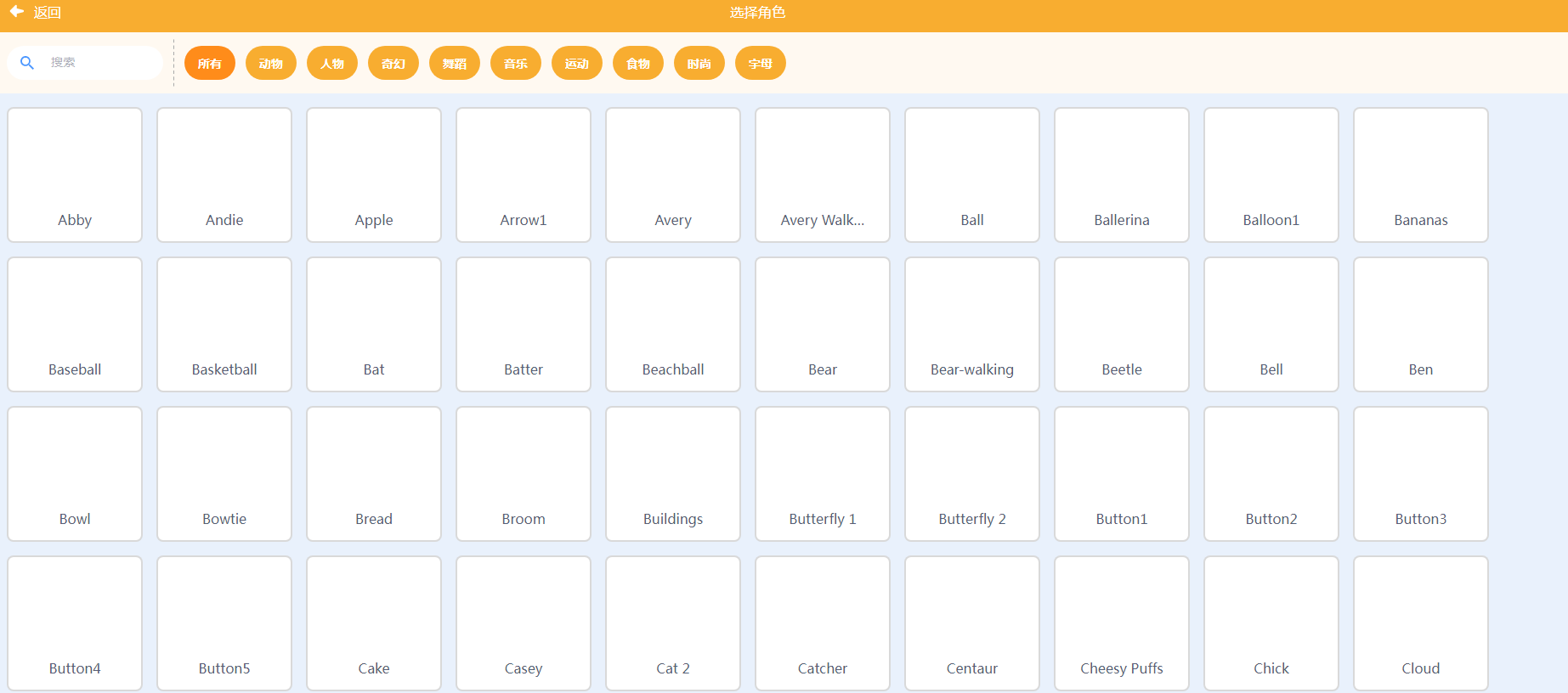Select the Button2 sprite
Image resolution: width=1568 pixels, height=693 pixels.
1271,474
